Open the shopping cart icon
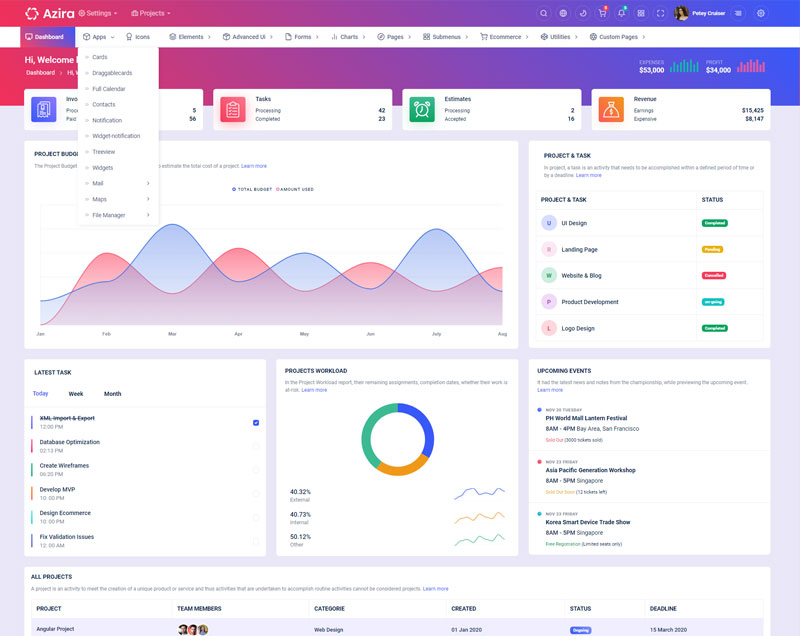The width and height of the screenshot is (800, 636). 602,13
